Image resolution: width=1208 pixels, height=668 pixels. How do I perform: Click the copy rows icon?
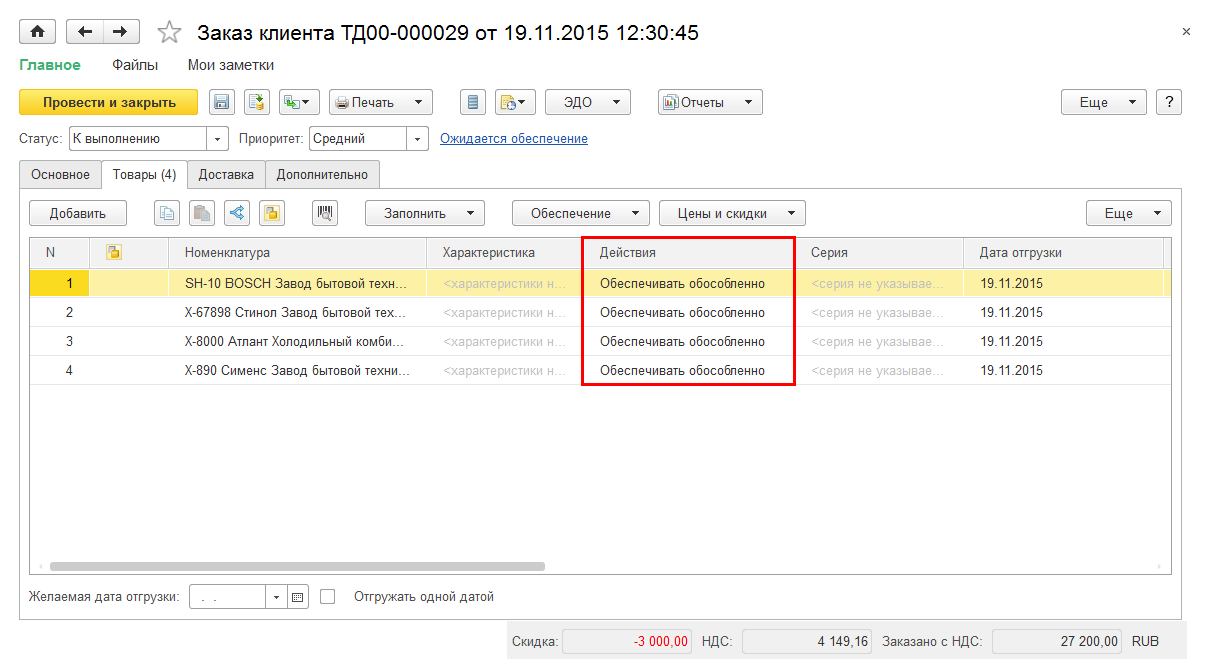pos(167,213)
